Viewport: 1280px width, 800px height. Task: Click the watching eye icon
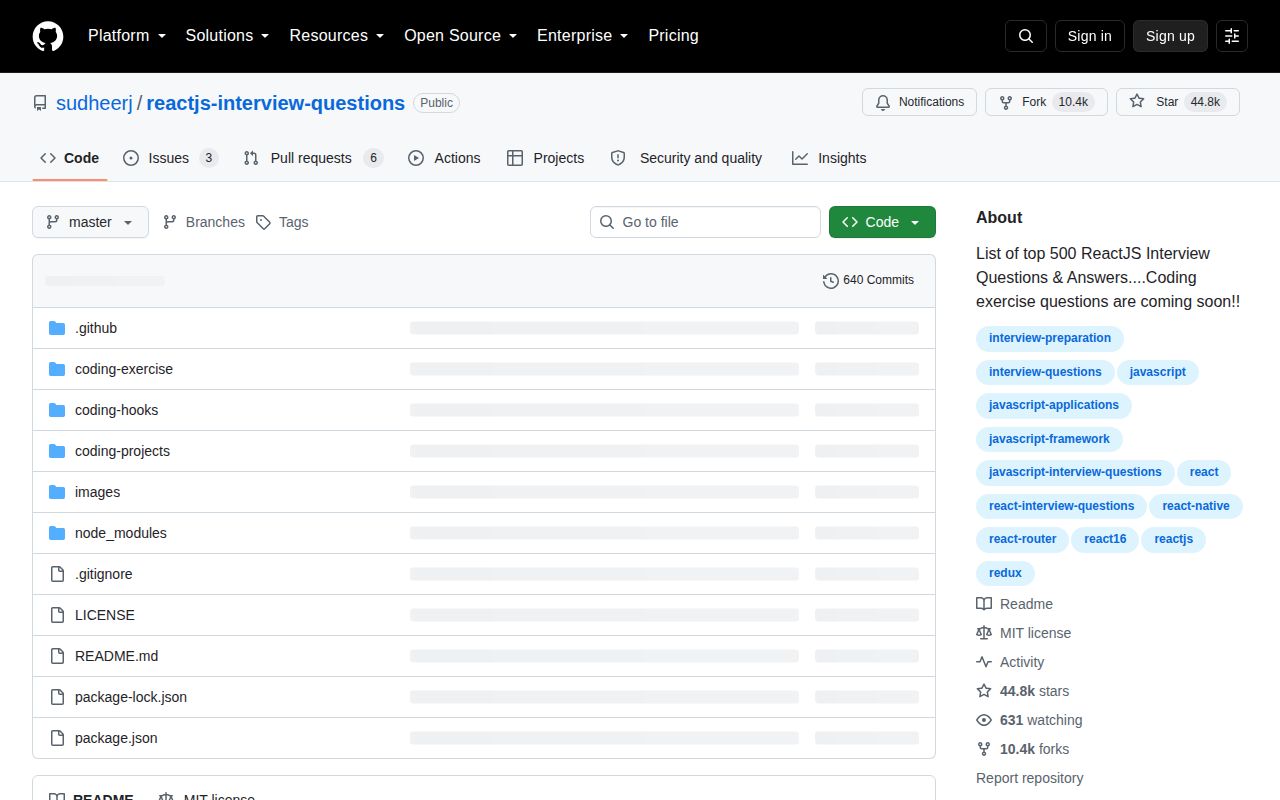(984, 720)
